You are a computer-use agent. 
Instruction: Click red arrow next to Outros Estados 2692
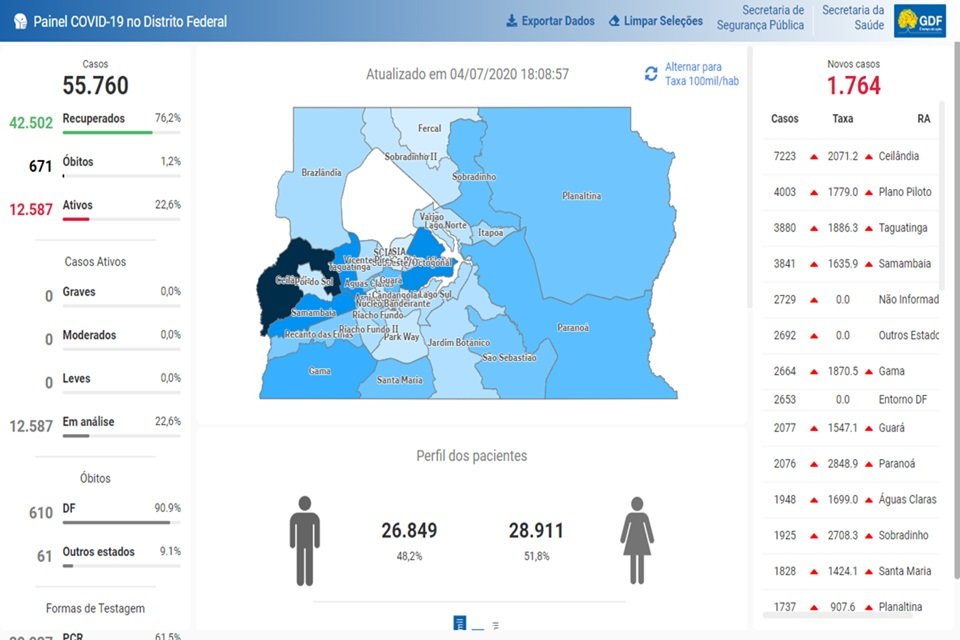814,336
